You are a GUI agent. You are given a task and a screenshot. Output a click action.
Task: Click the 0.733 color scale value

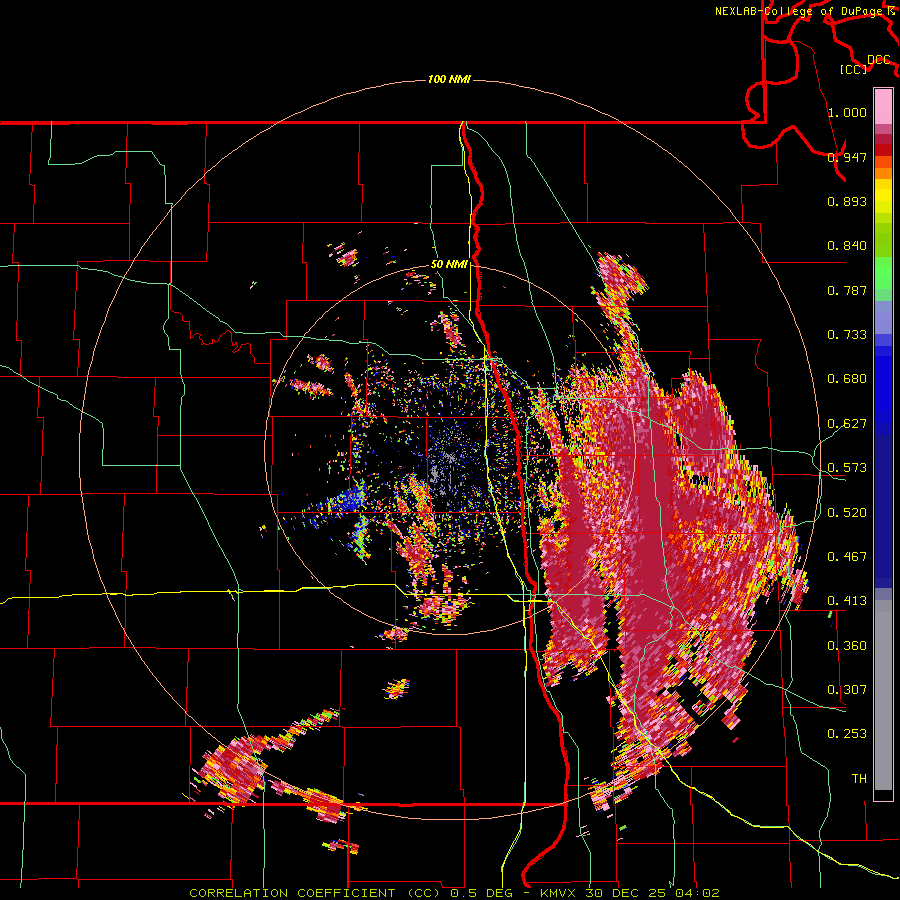[847, 335]
